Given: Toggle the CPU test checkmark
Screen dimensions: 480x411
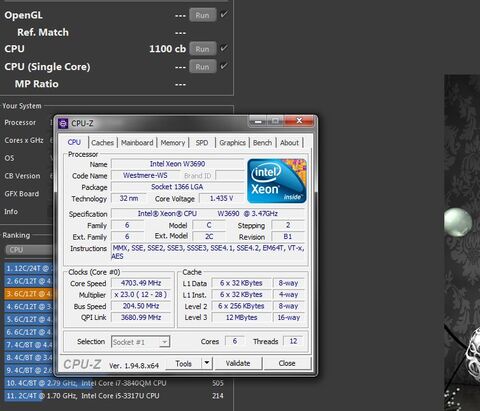Looking at the screenshot, I should pyautogui.click(x=224, y=48).
